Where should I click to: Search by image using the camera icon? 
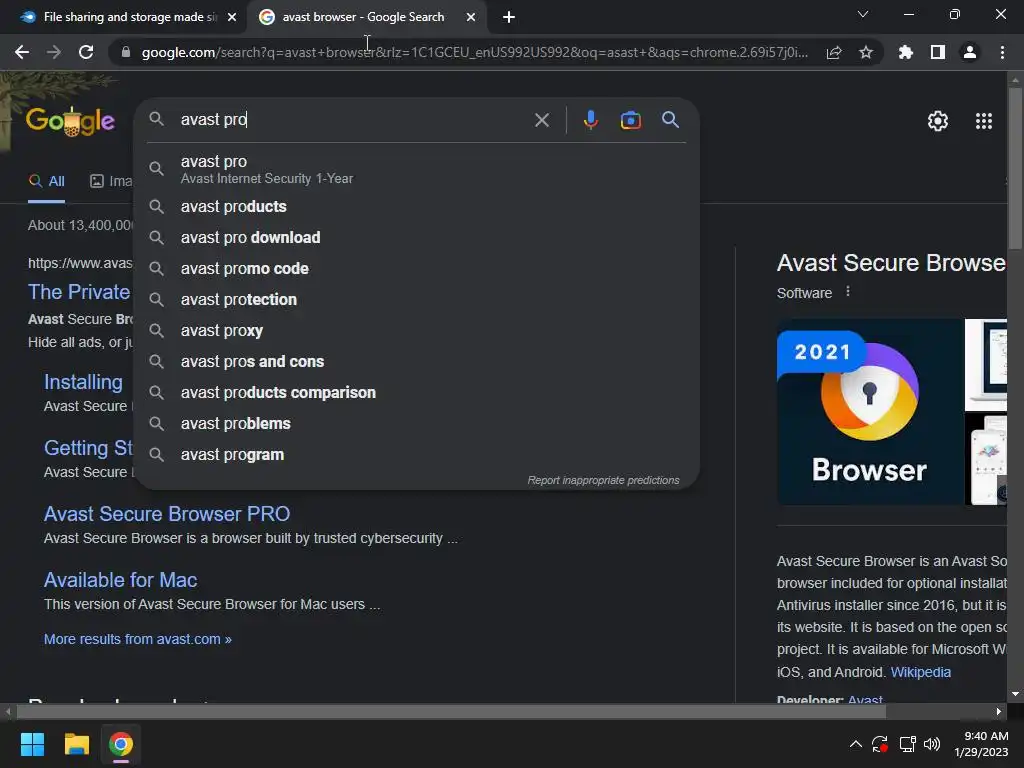coord(630,120)
